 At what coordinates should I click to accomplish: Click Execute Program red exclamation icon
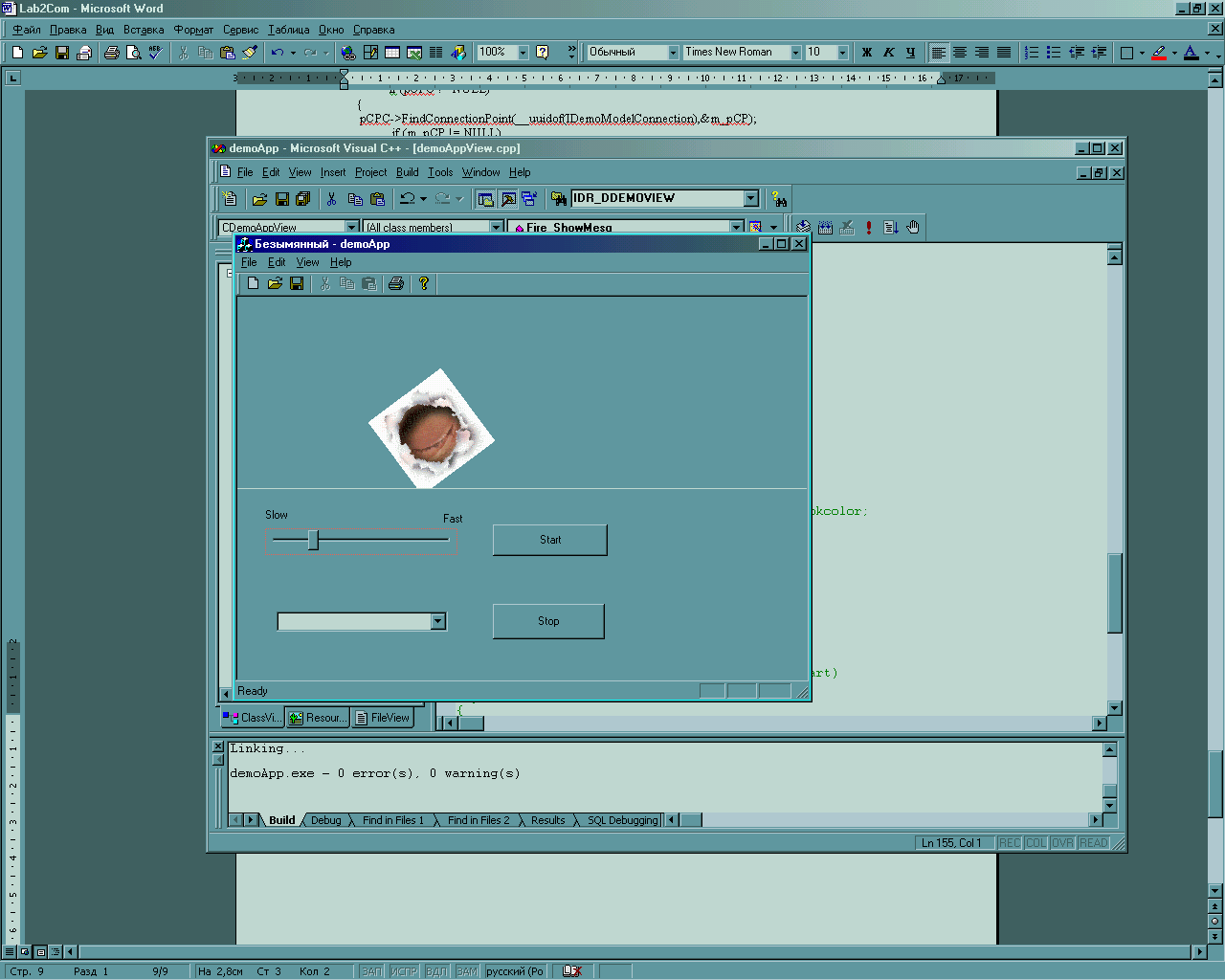[x=869, y=227]
